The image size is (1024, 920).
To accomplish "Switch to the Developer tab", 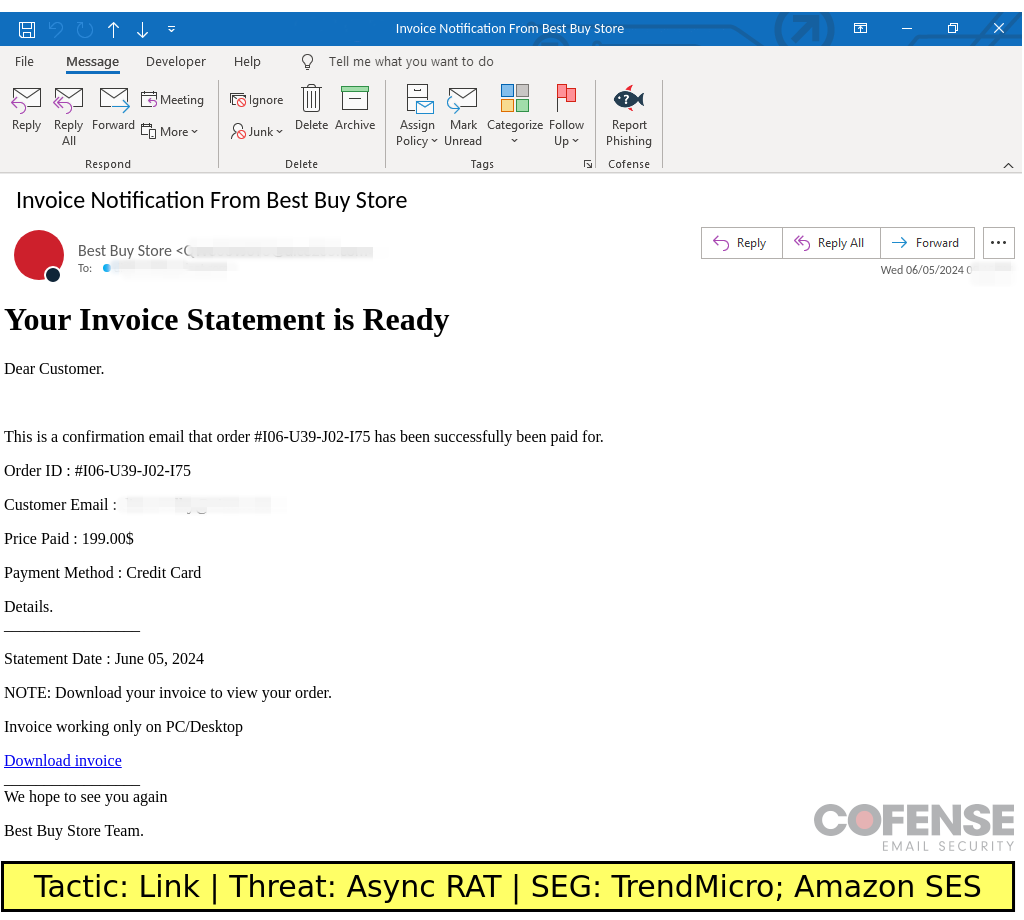I will coord(176,62).
